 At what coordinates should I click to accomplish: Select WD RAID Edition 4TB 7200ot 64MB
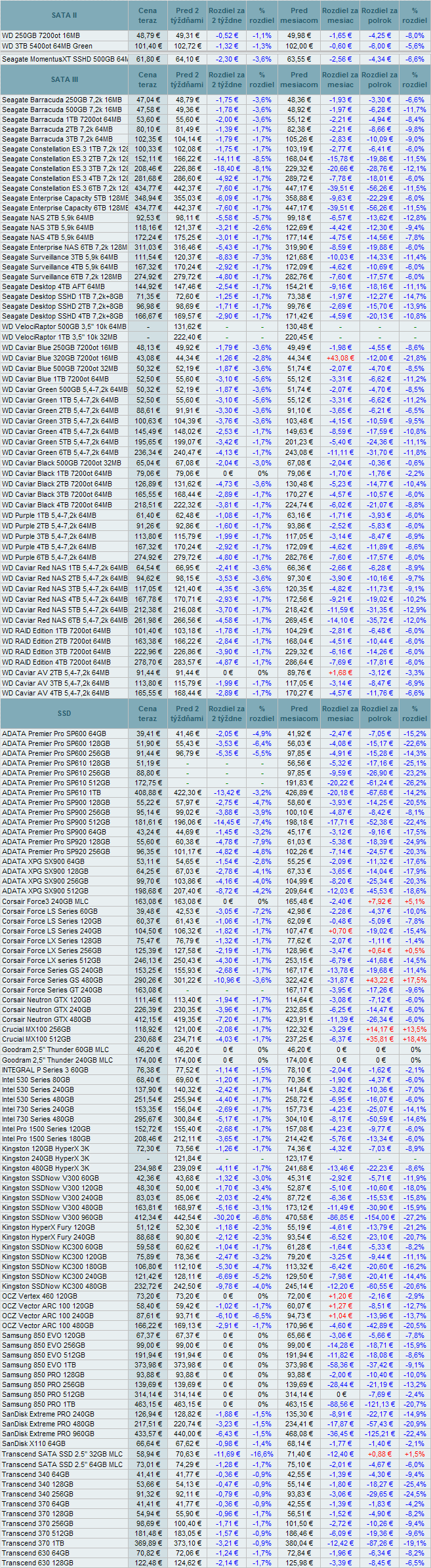(56, 662)
